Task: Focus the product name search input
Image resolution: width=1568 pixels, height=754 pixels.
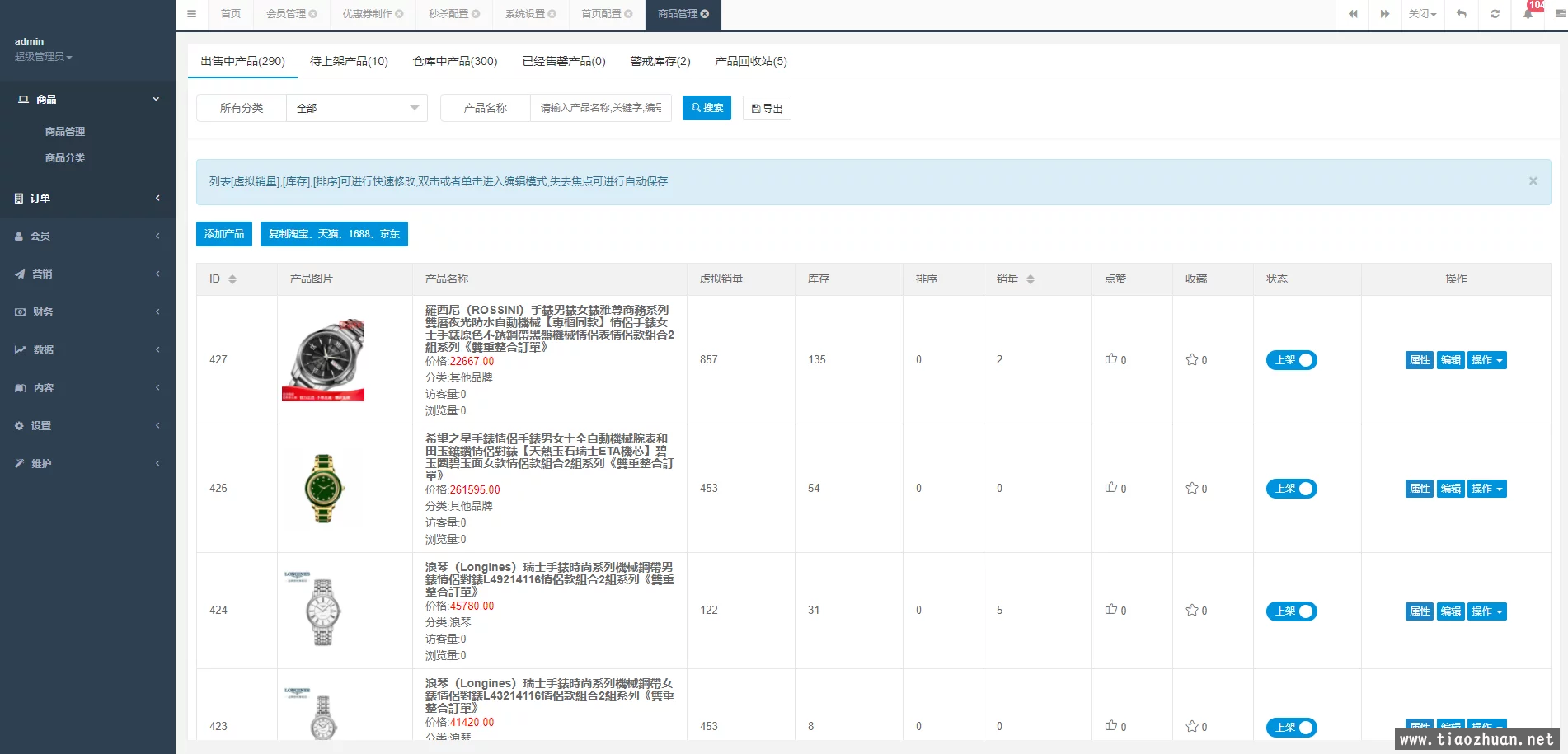Action: (601, 108)
